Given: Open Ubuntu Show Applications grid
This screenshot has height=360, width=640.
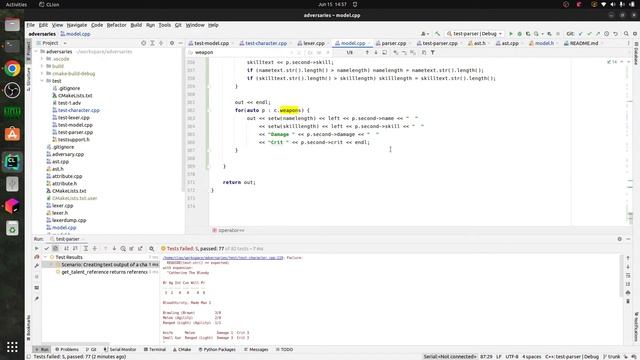Looking at the screenshot, I should [x=12, y=347].
